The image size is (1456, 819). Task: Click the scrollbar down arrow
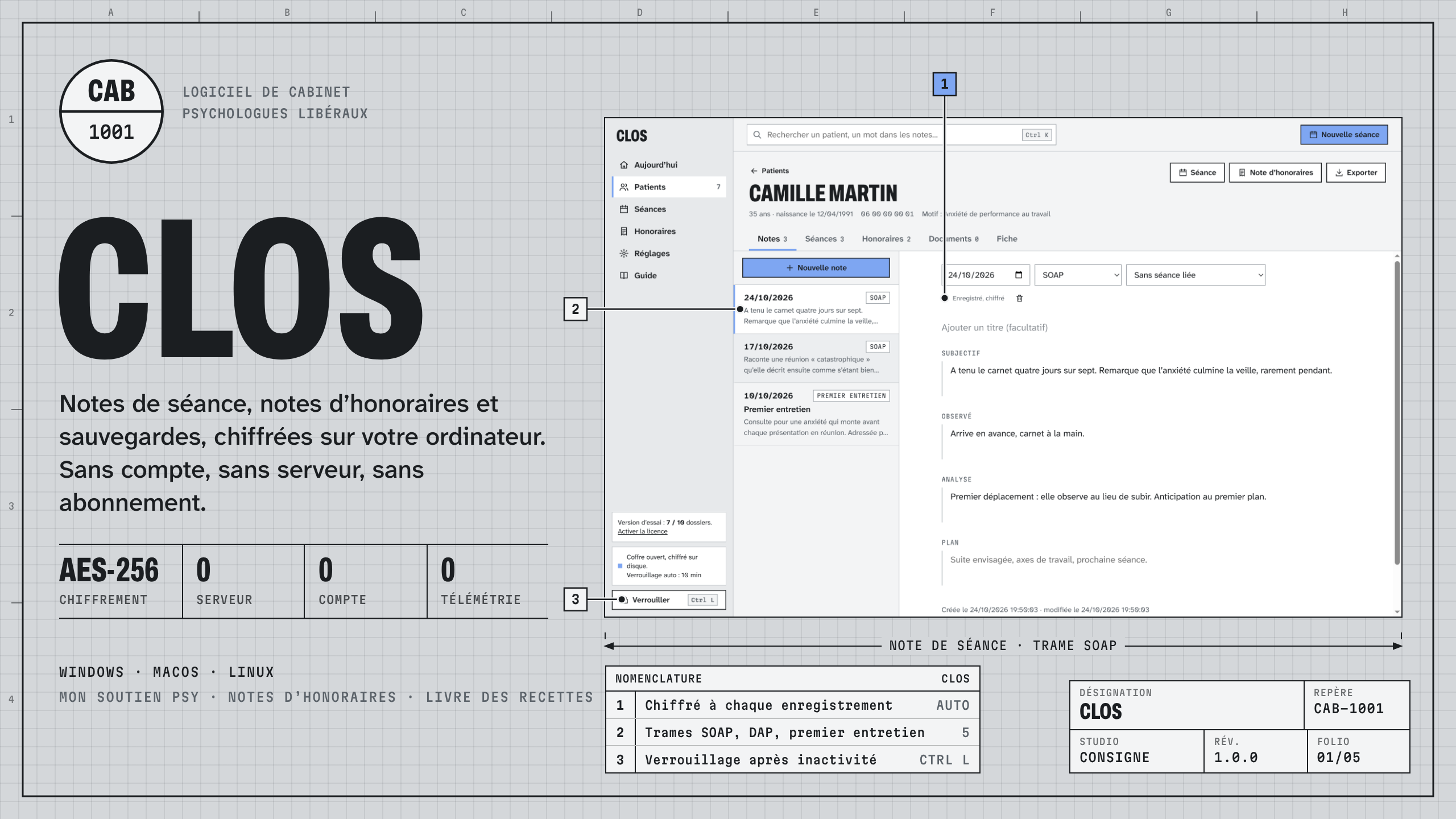(x=1397, y=612)
